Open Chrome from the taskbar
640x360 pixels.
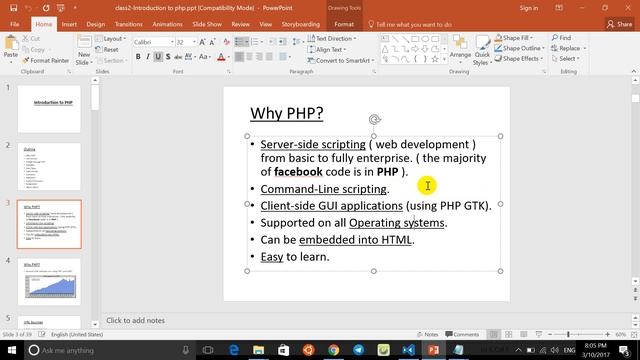click(x=333, y=350)
